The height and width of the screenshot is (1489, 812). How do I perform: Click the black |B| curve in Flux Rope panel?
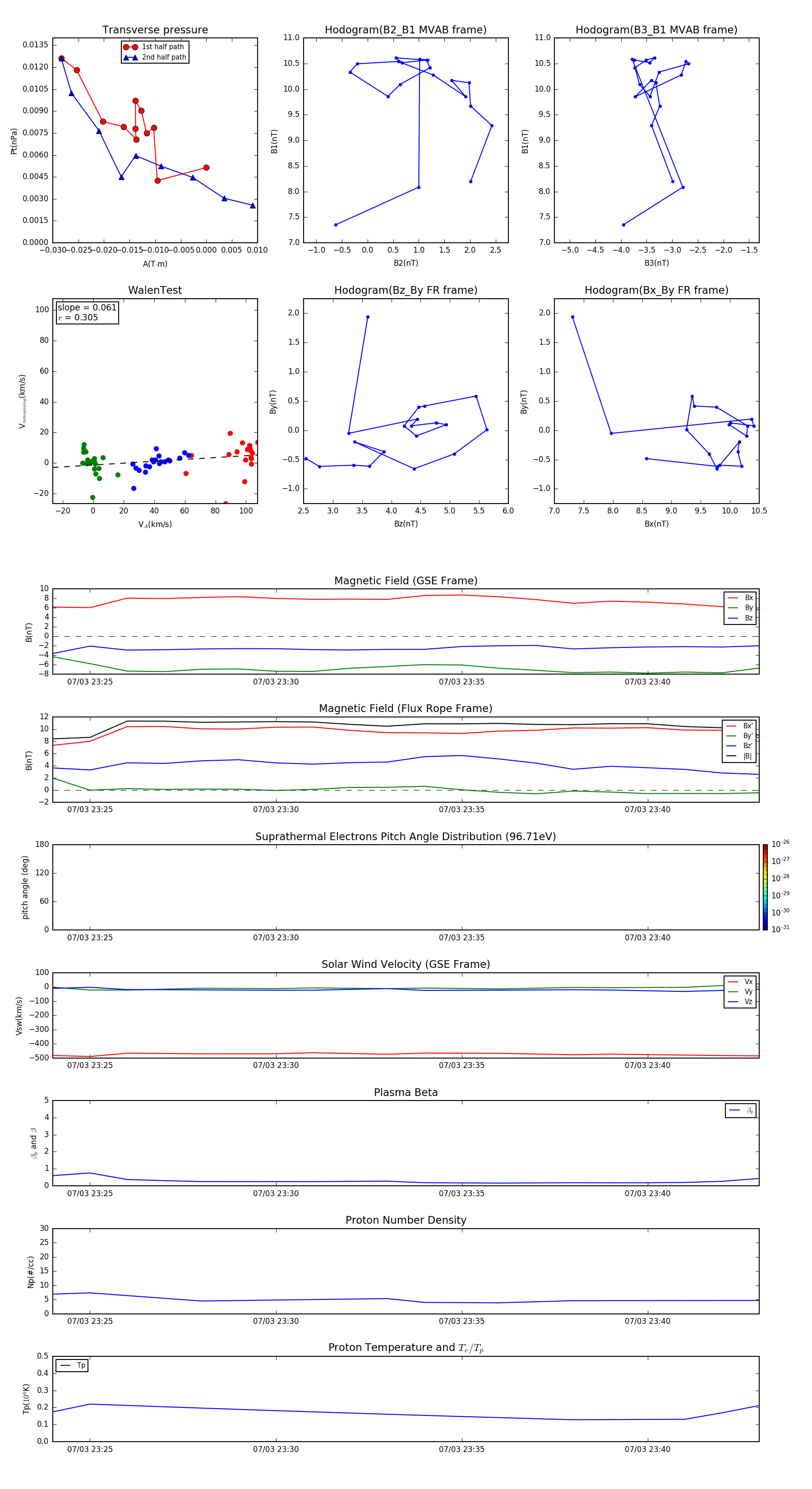point(406,724)
